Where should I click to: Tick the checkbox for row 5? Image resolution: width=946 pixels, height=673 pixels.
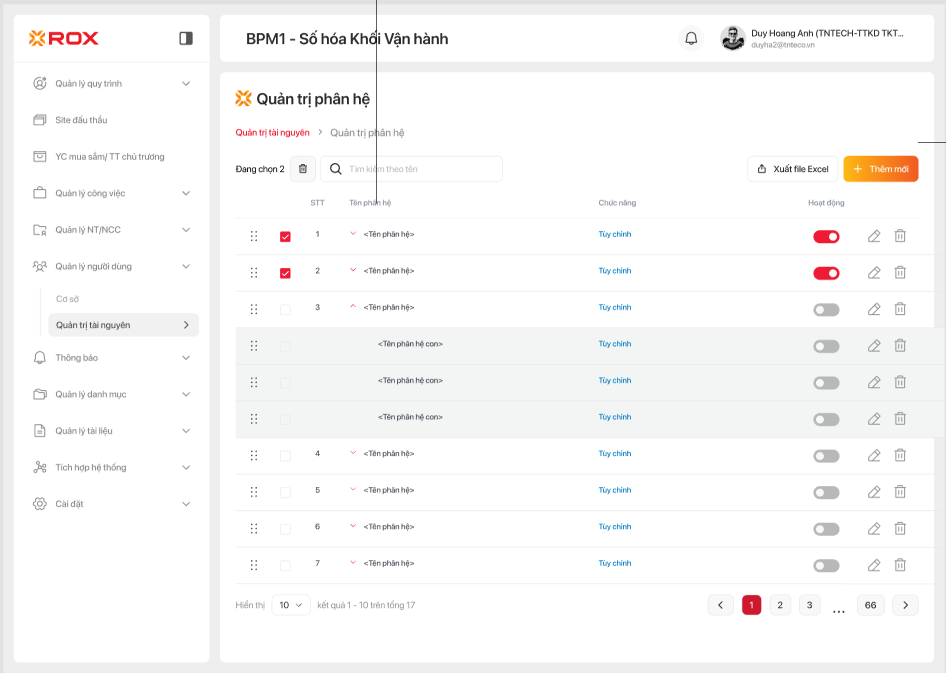[x=285, y=492]
